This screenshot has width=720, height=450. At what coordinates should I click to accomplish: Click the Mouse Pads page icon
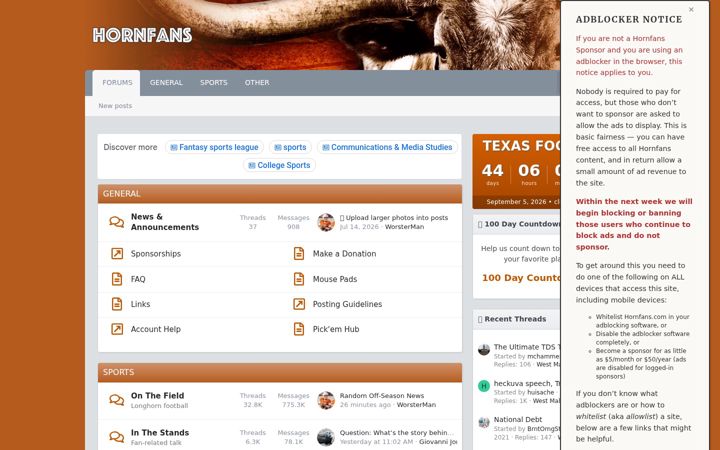[299, 279]
